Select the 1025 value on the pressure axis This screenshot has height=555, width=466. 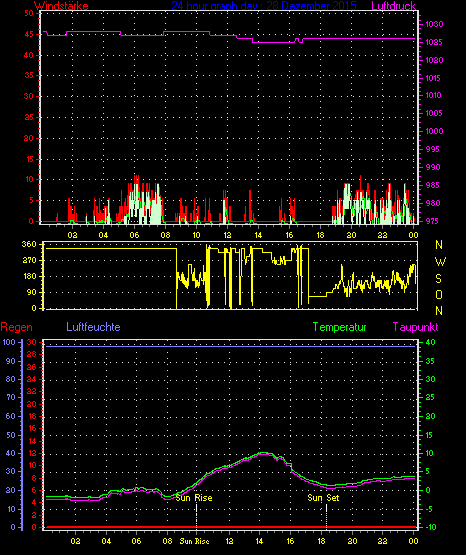click(434, 42)
